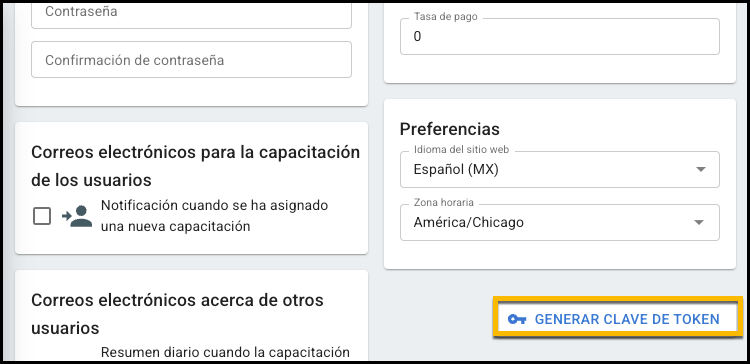This screenshot has height=364, width=750.
Task: Open the Español (MX) language selector
Action: (560, 169)
